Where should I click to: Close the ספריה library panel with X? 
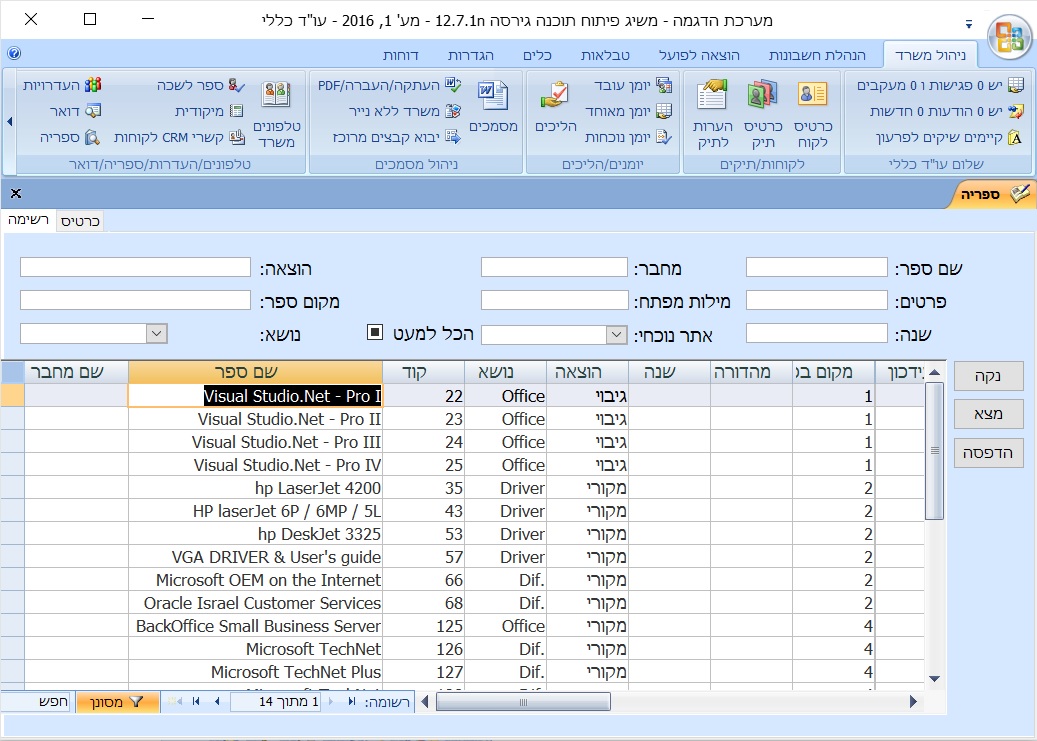point(16,193)
